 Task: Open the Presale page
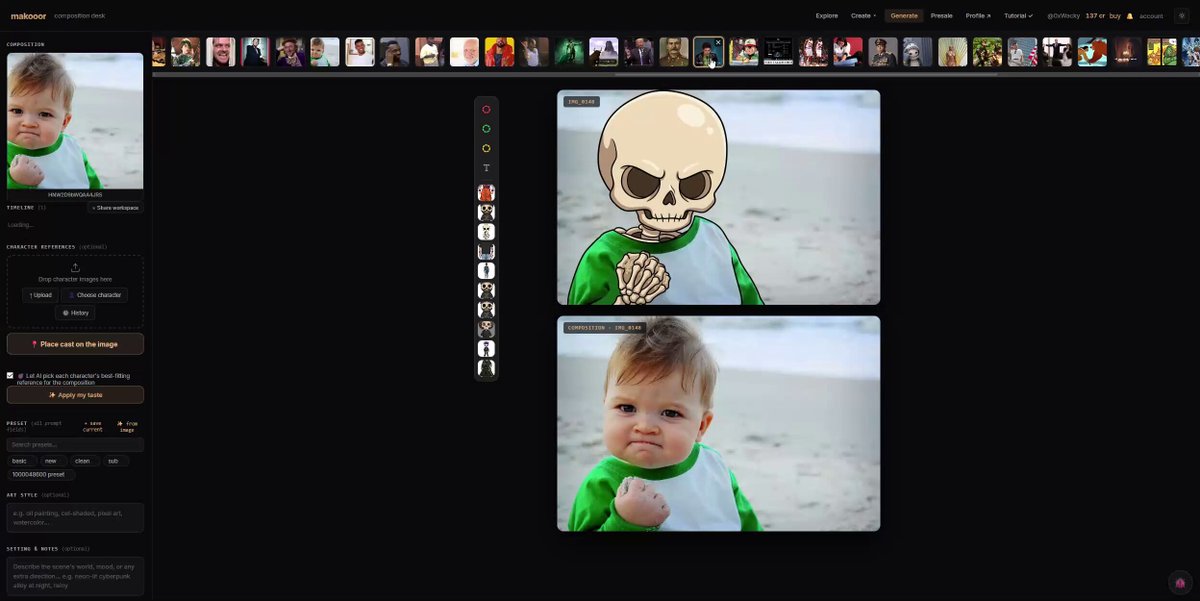point(941,16)
